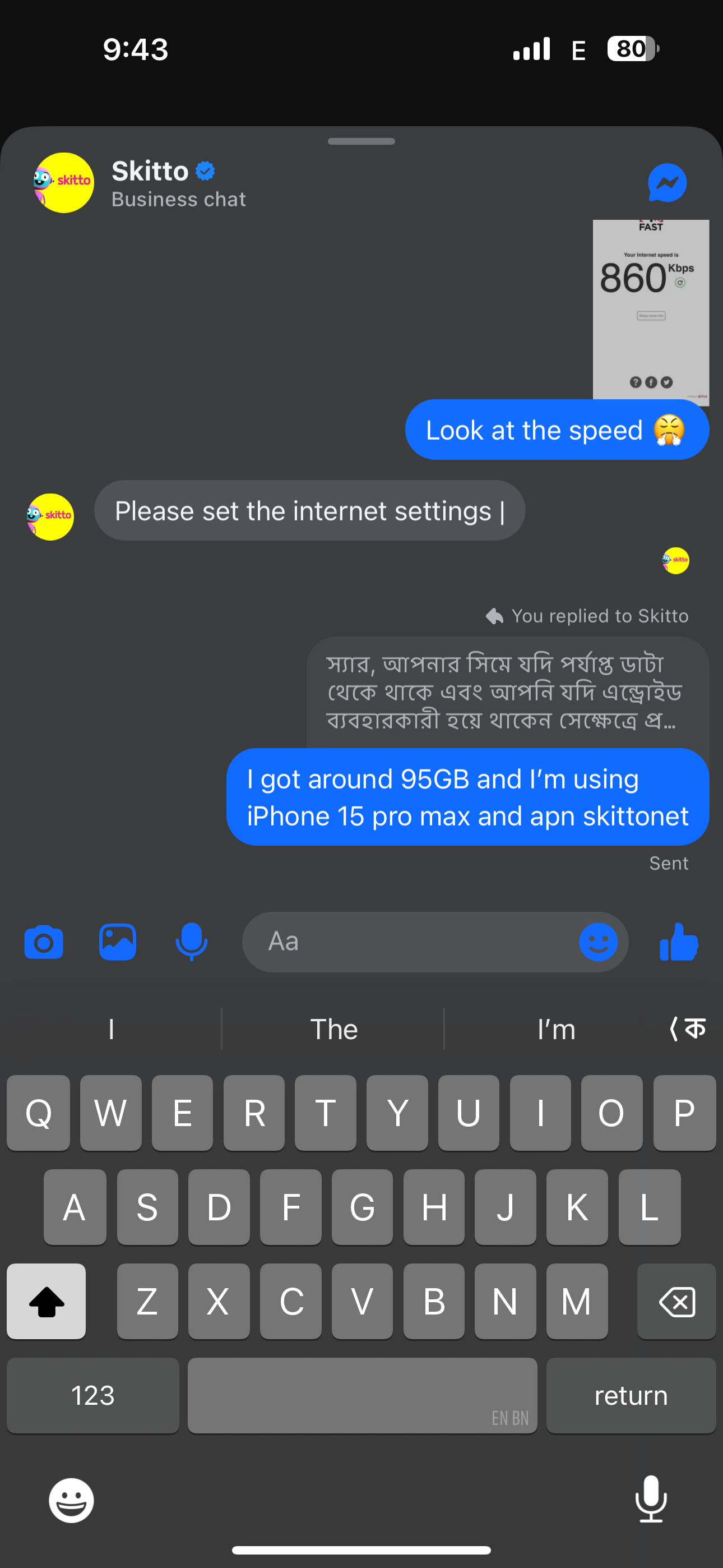Open the 860 Kbps speed test image
The width and height of the screenshot is (723, 1568).
point(651,310)
